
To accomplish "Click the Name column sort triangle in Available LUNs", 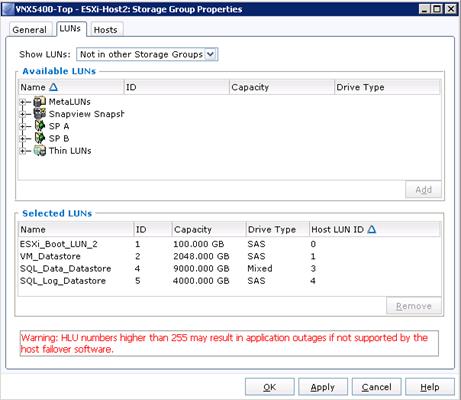I will click(53, 87).
